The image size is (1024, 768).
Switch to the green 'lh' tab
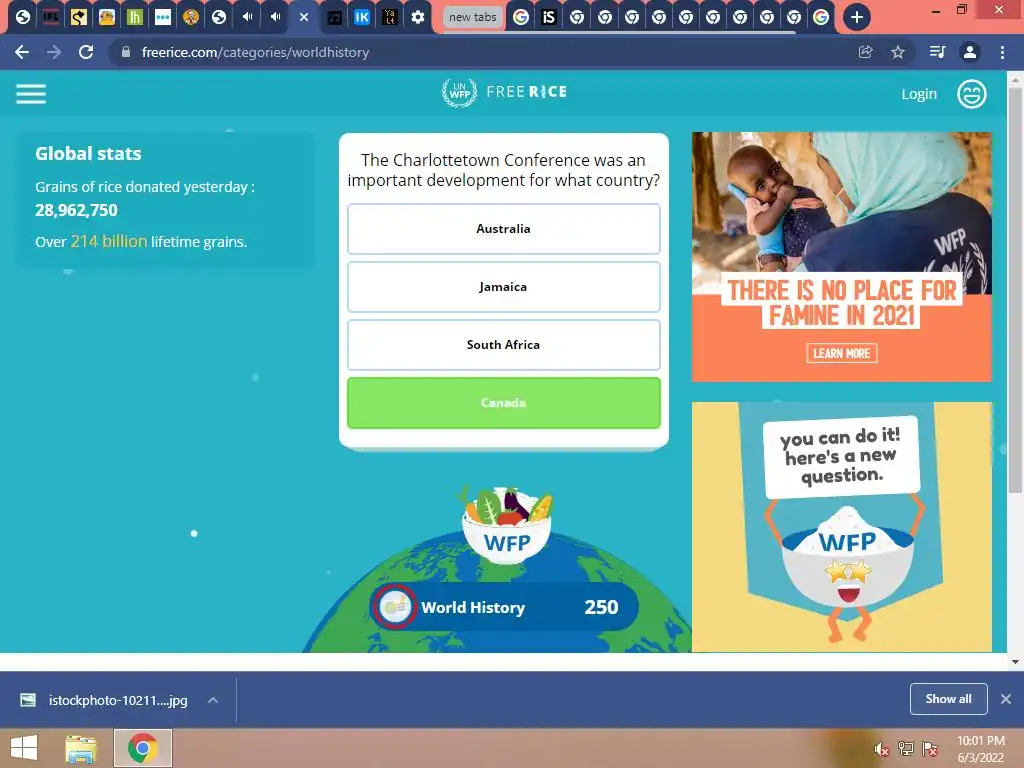coord(135,17)
